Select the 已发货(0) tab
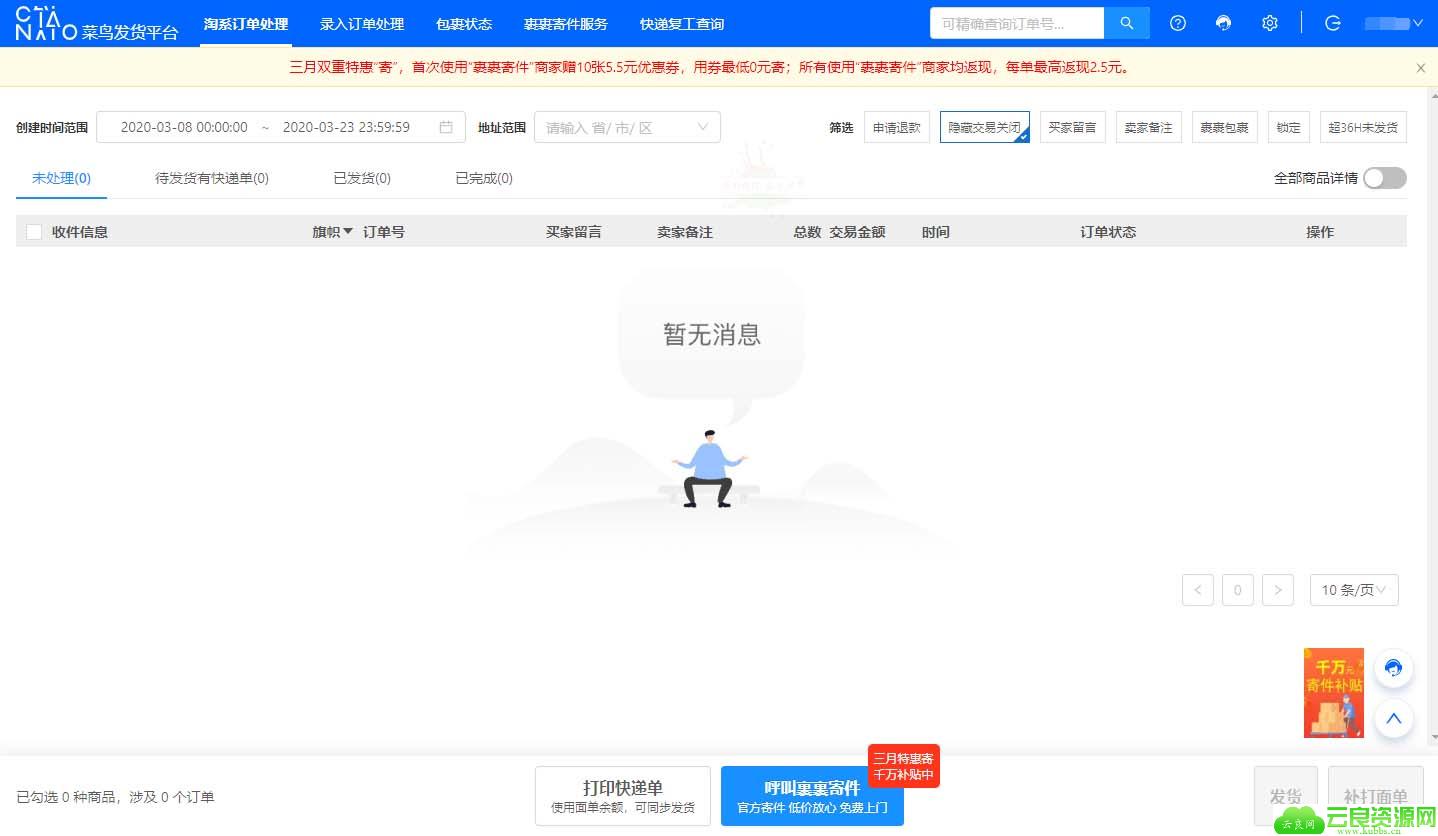 click(362, 178)
